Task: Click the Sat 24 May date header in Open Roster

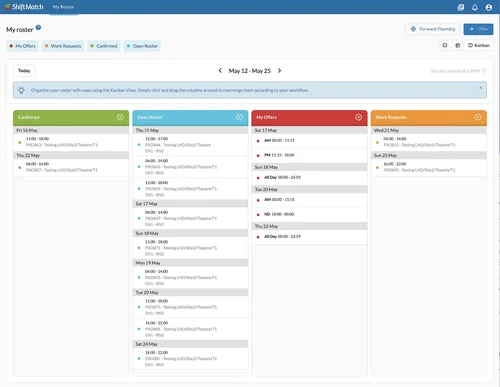Action: point(190,344)
